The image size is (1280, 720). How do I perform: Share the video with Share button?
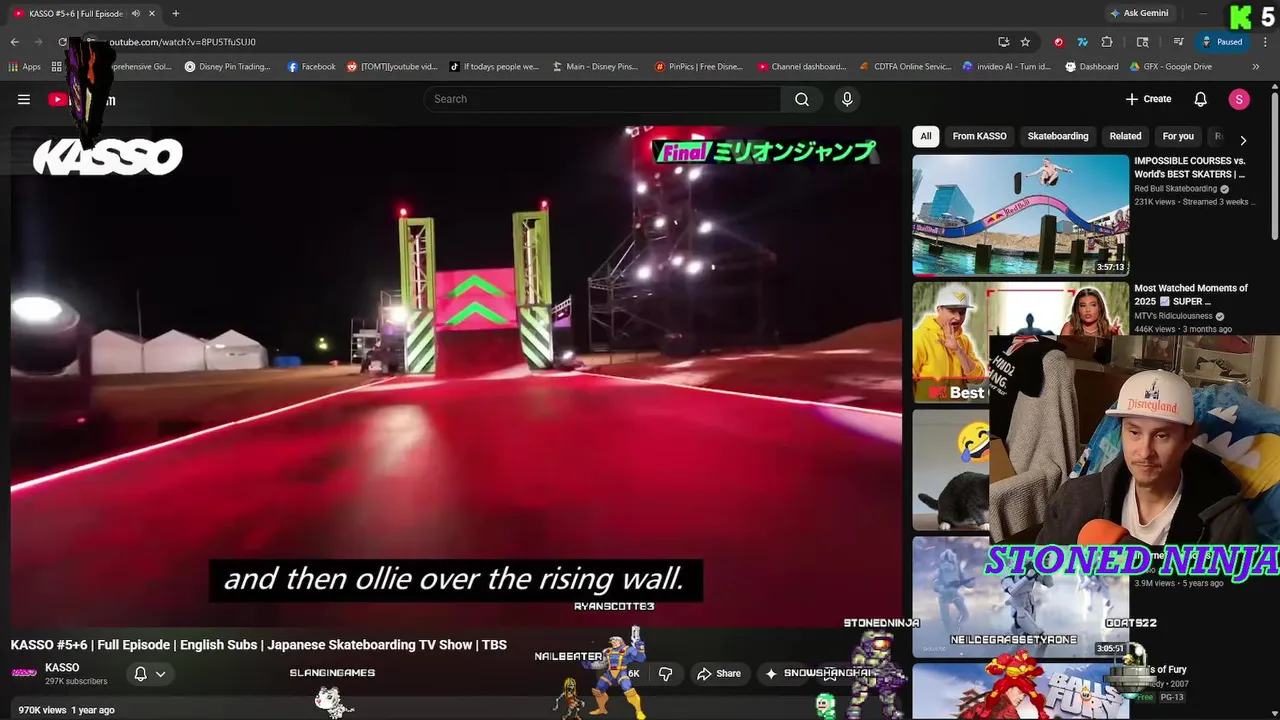tap(719, 674)
